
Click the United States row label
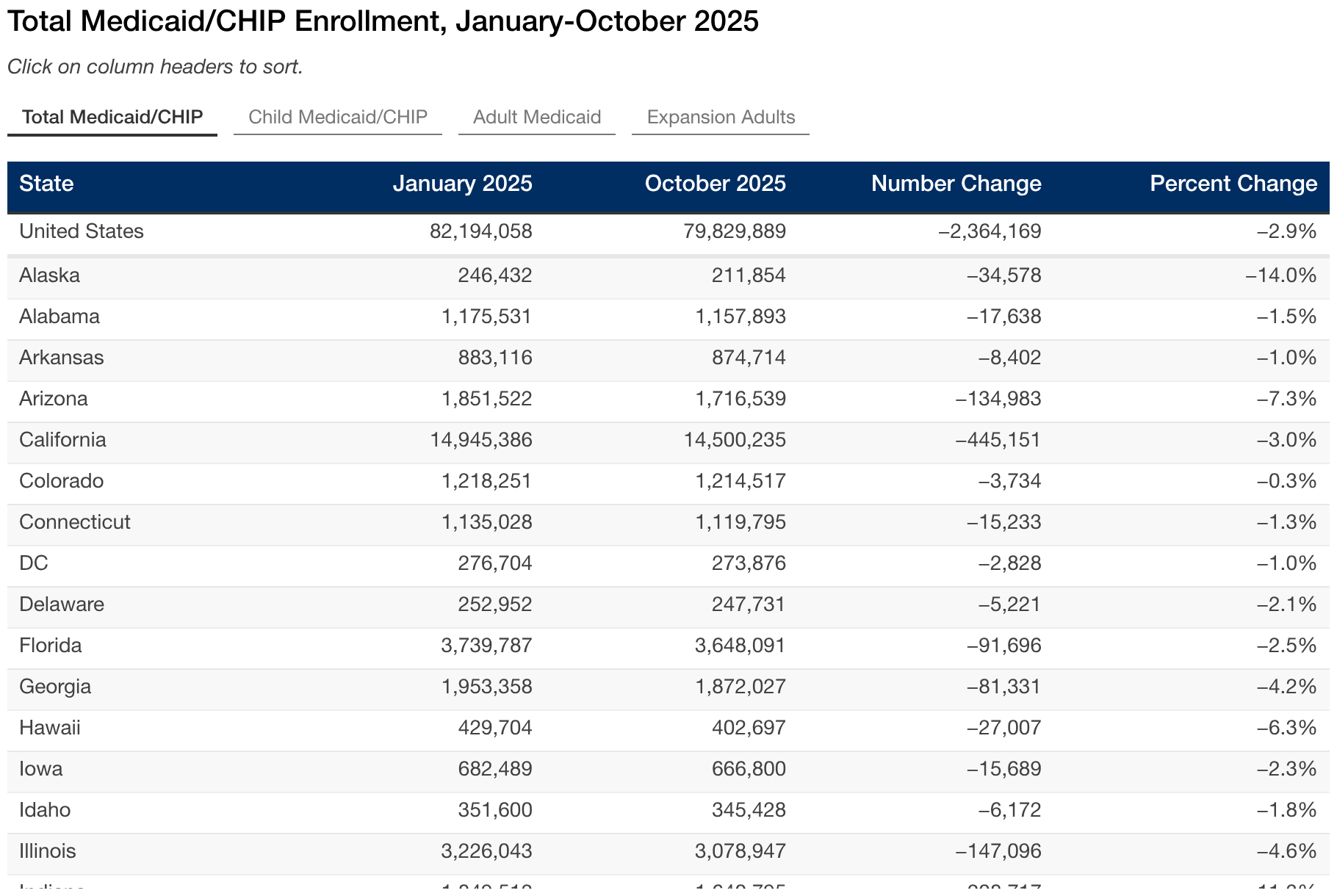click(82, 231)
